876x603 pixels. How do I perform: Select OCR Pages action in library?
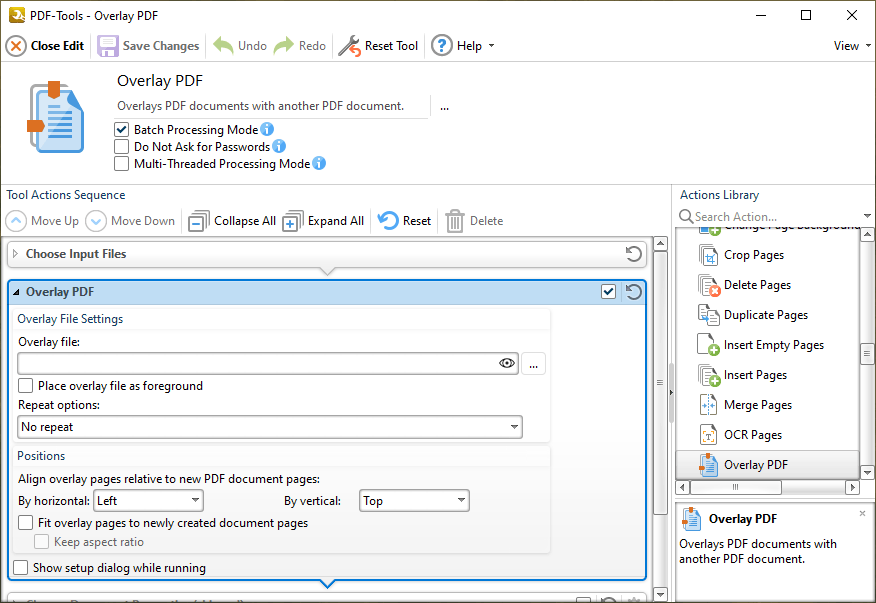coord(752,435)
